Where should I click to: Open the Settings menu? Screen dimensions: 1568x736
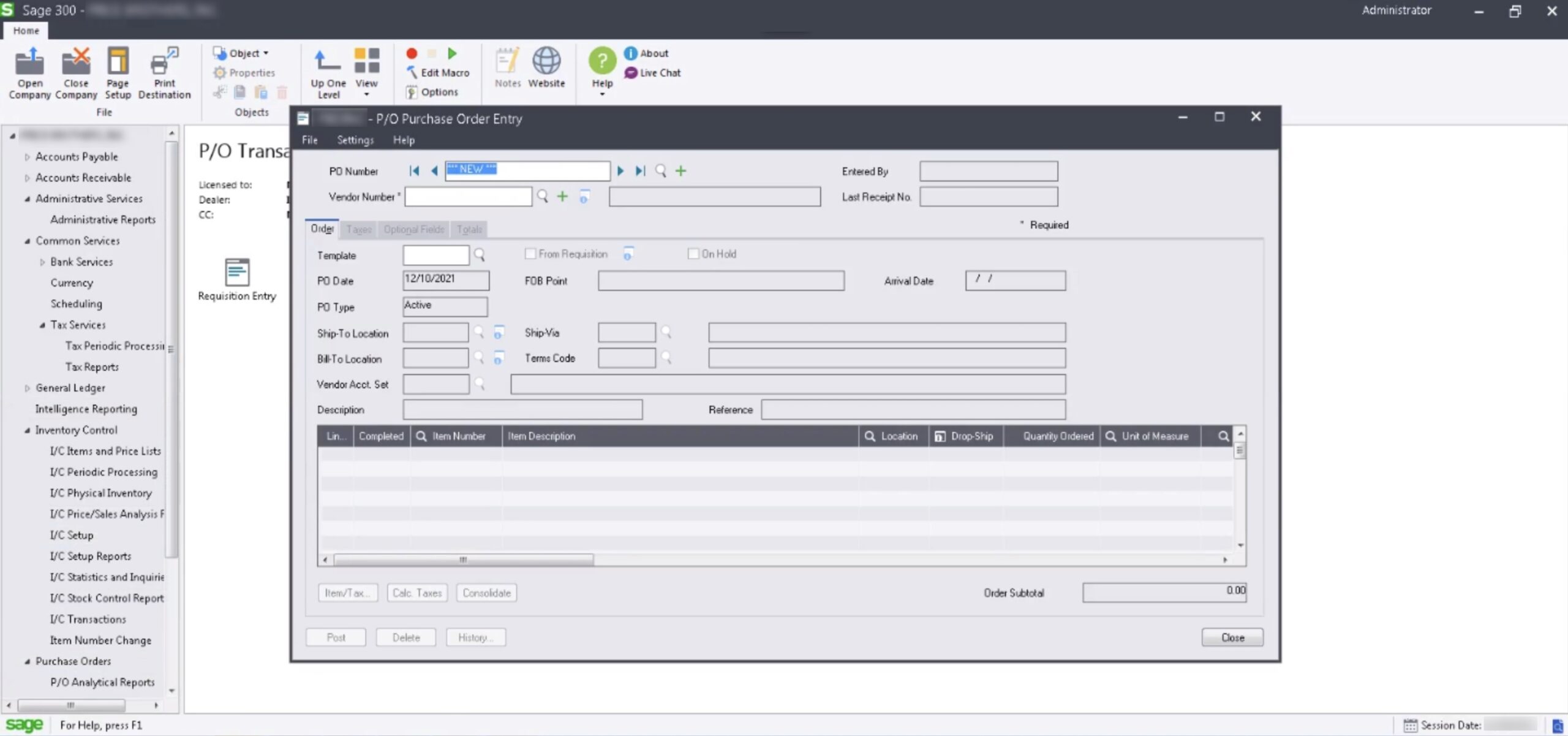[355, 140]
